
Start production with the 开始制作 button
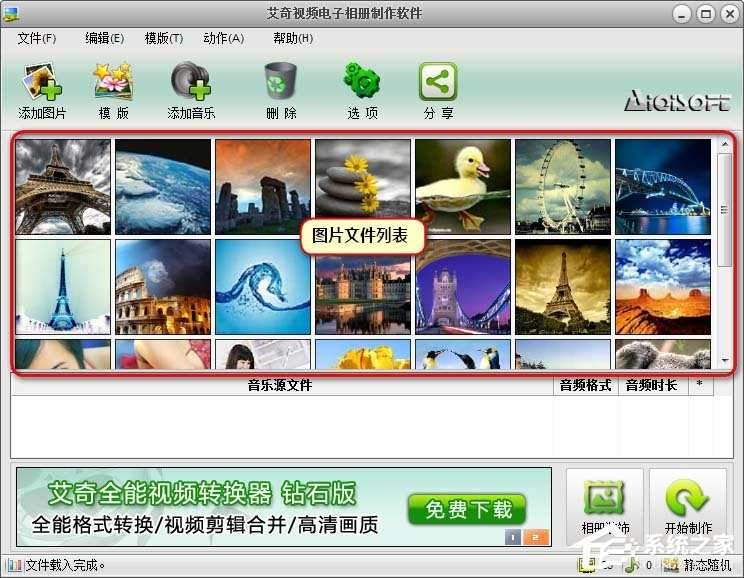point(688,506)
